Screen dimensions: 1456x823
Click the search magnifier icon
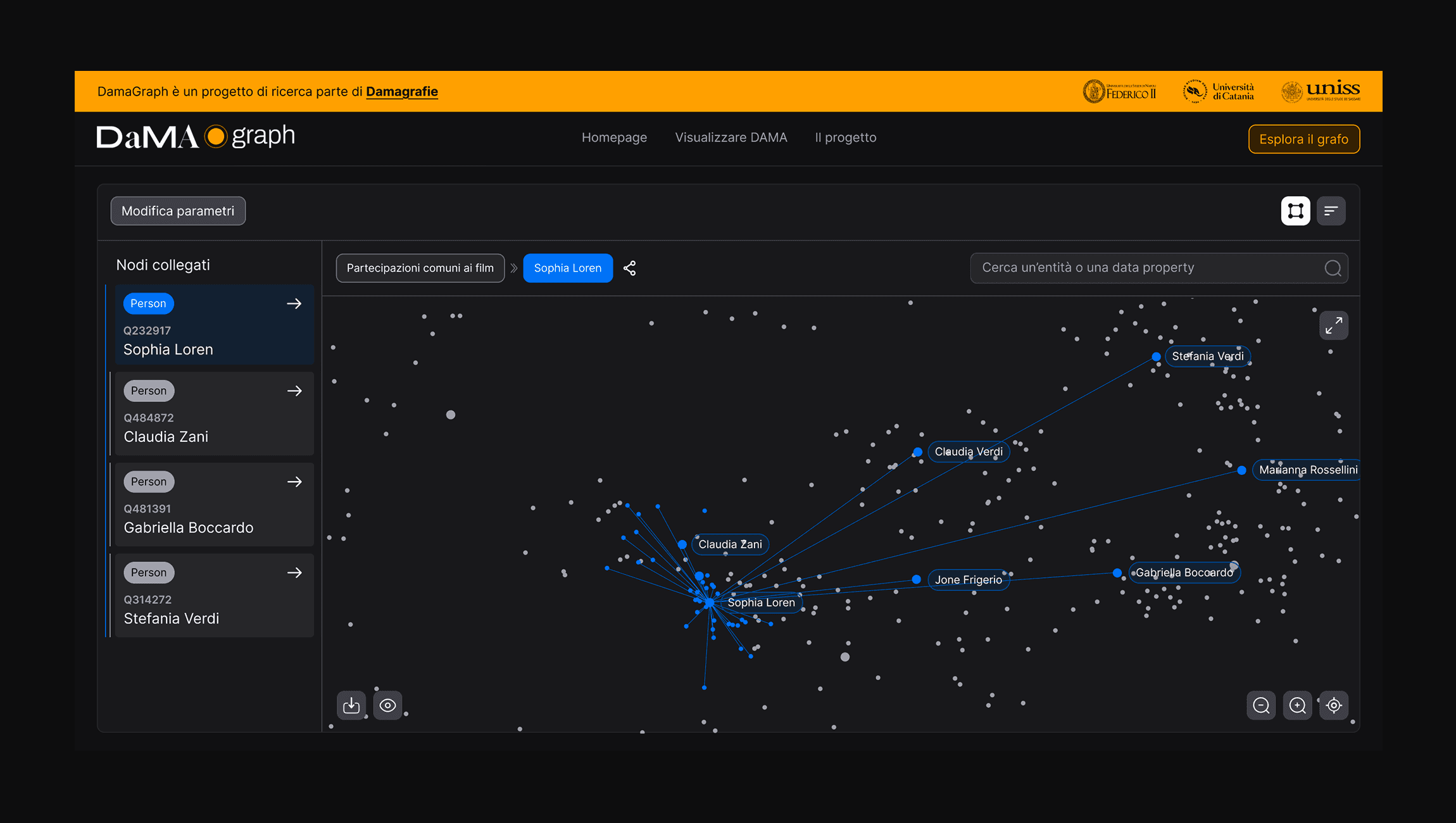click(1333, 268)
